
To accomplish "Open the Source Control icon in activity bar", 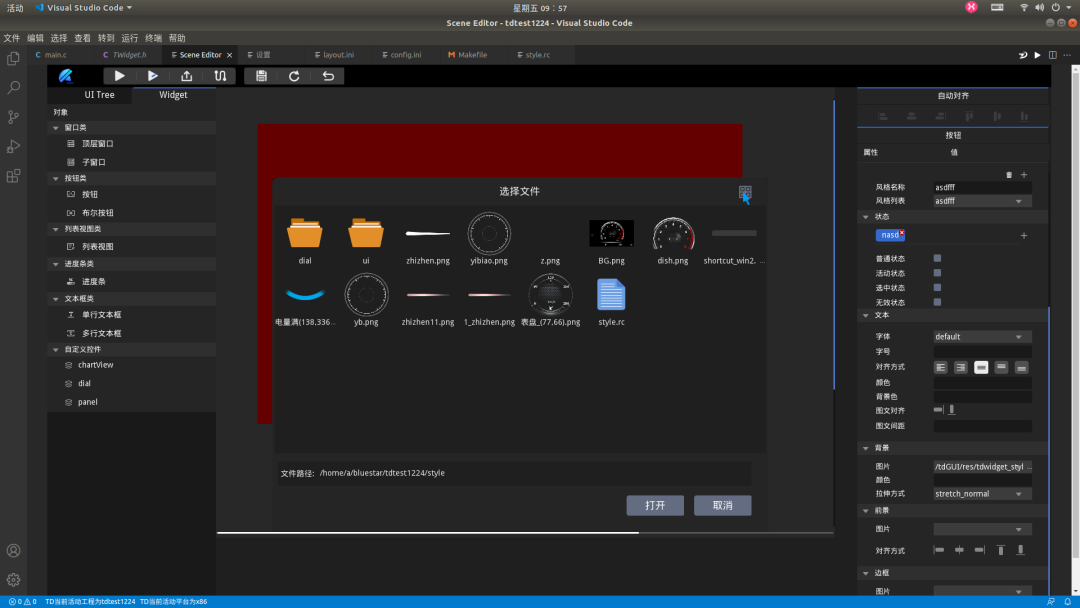I will coord(13,117).
